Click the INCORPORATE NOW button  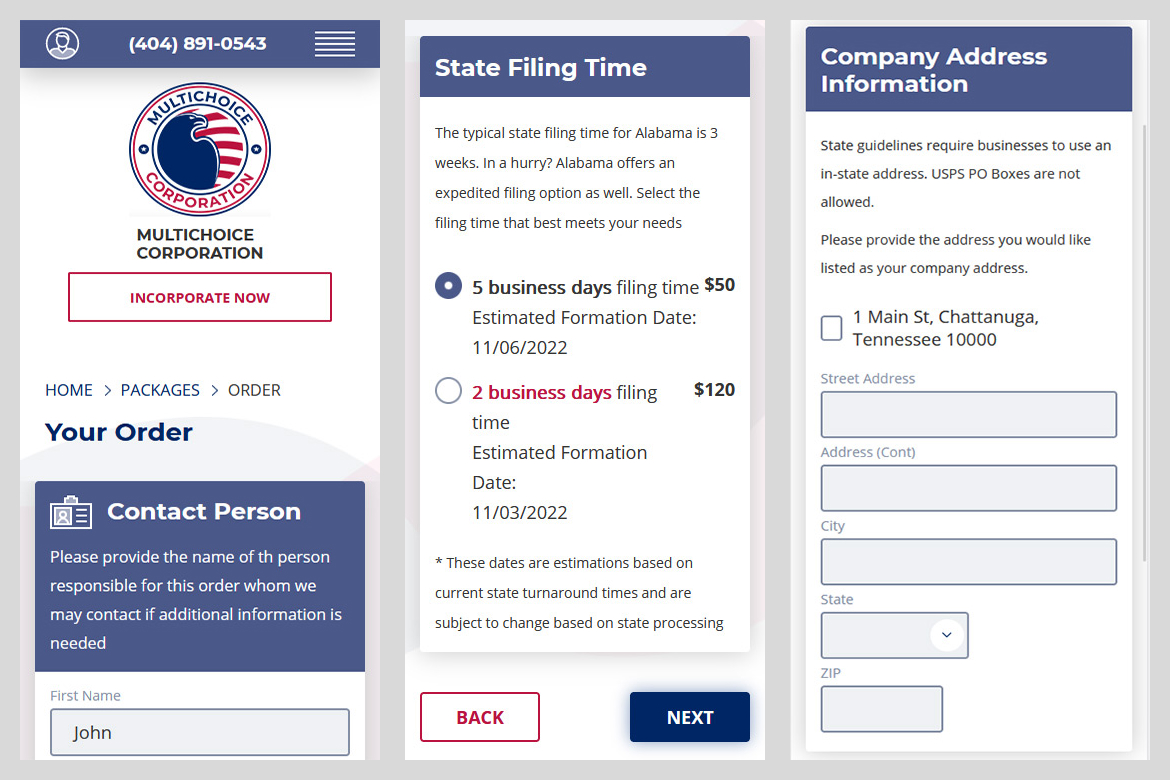pyautogui.click(x=200, y=297)
